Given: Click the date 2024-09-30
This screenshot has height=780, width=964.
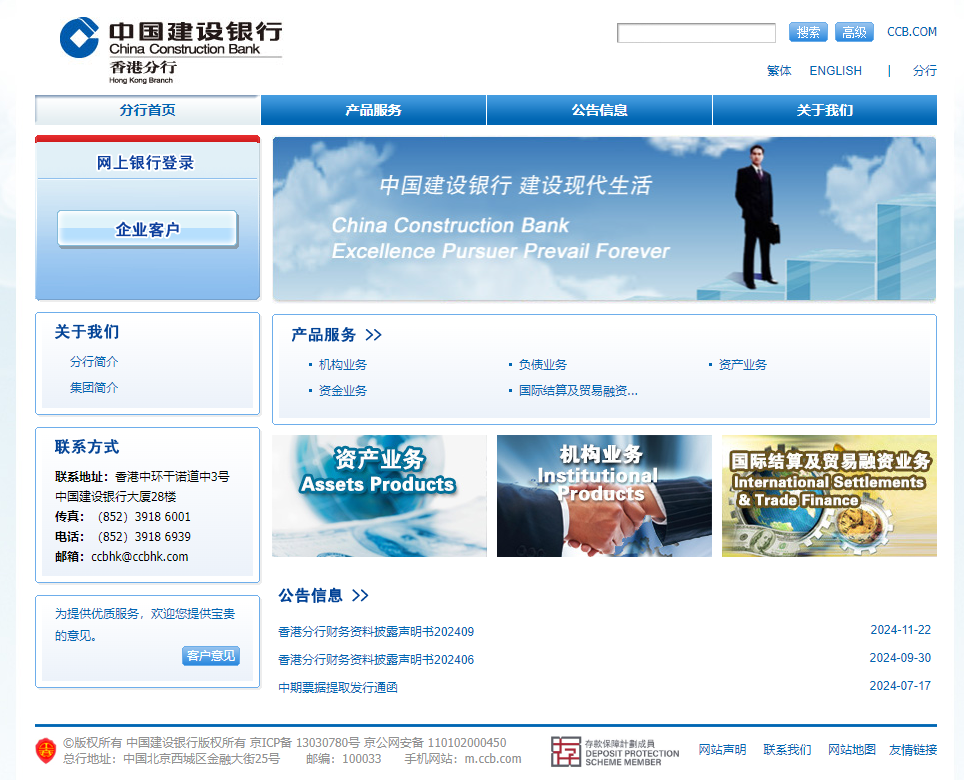Looking at the screenshot, I should [900, 658].
